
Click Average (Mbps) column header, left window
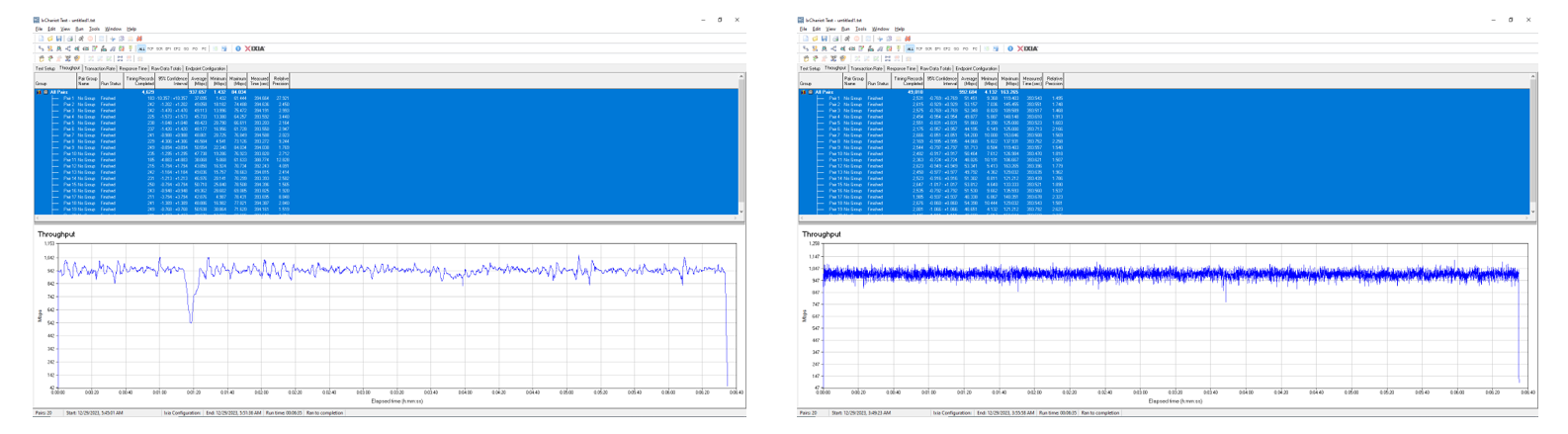(x=199, y=81)
